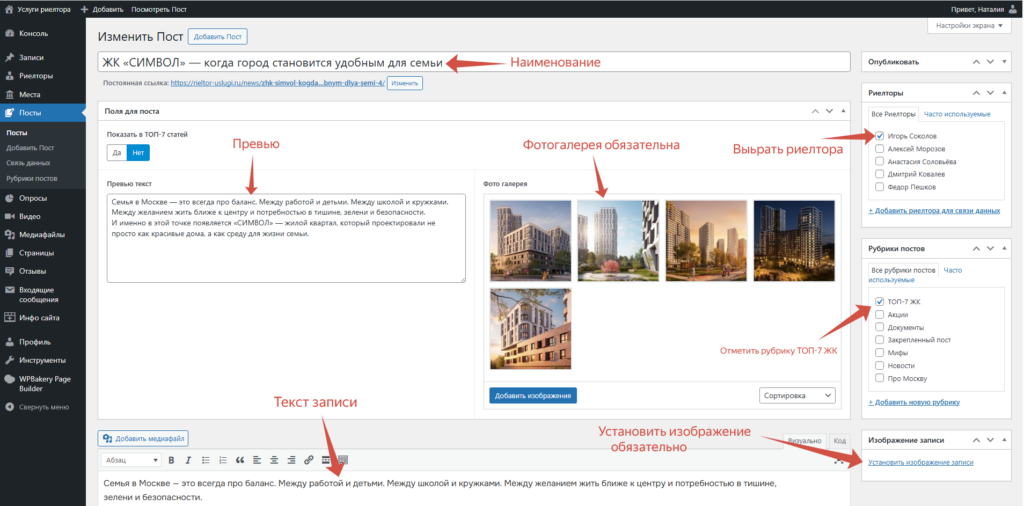Uncheck realtor Игорь Соколов
The width and height of the screenshot is (1024, 506).
pyautogui.click(x=880, y=136)
